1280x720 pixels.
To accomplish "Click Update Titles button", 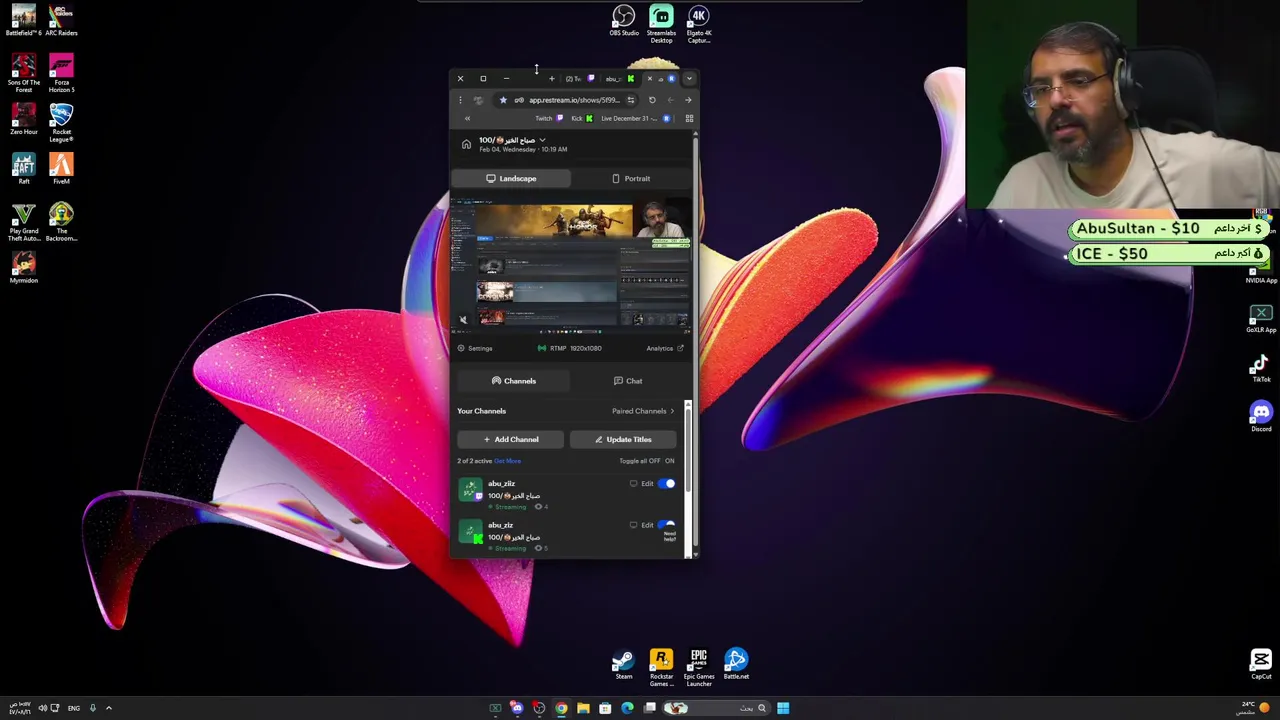I will [x=623, y=439].
